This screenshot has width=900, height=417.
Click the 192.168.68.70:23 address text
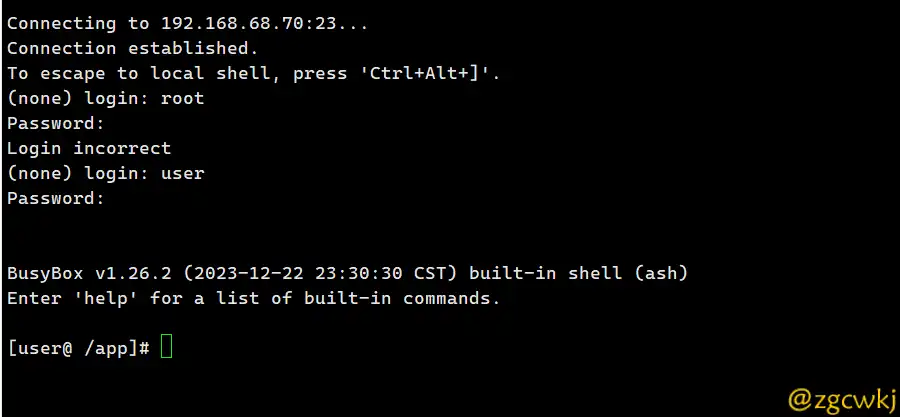pos(248,24)
